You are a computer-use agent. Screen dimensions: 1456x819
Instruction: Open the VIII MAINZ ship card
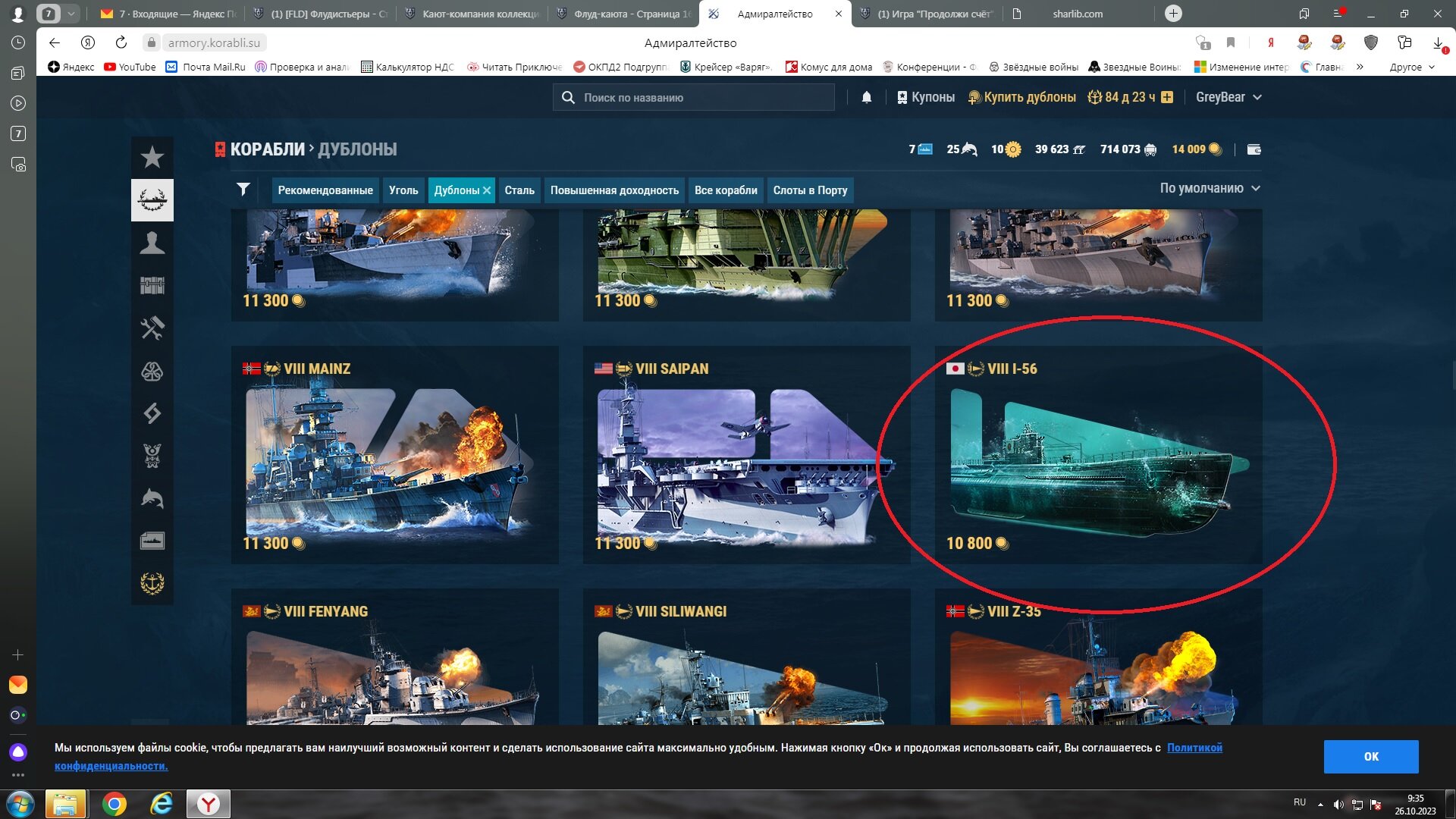coord(394,455)
